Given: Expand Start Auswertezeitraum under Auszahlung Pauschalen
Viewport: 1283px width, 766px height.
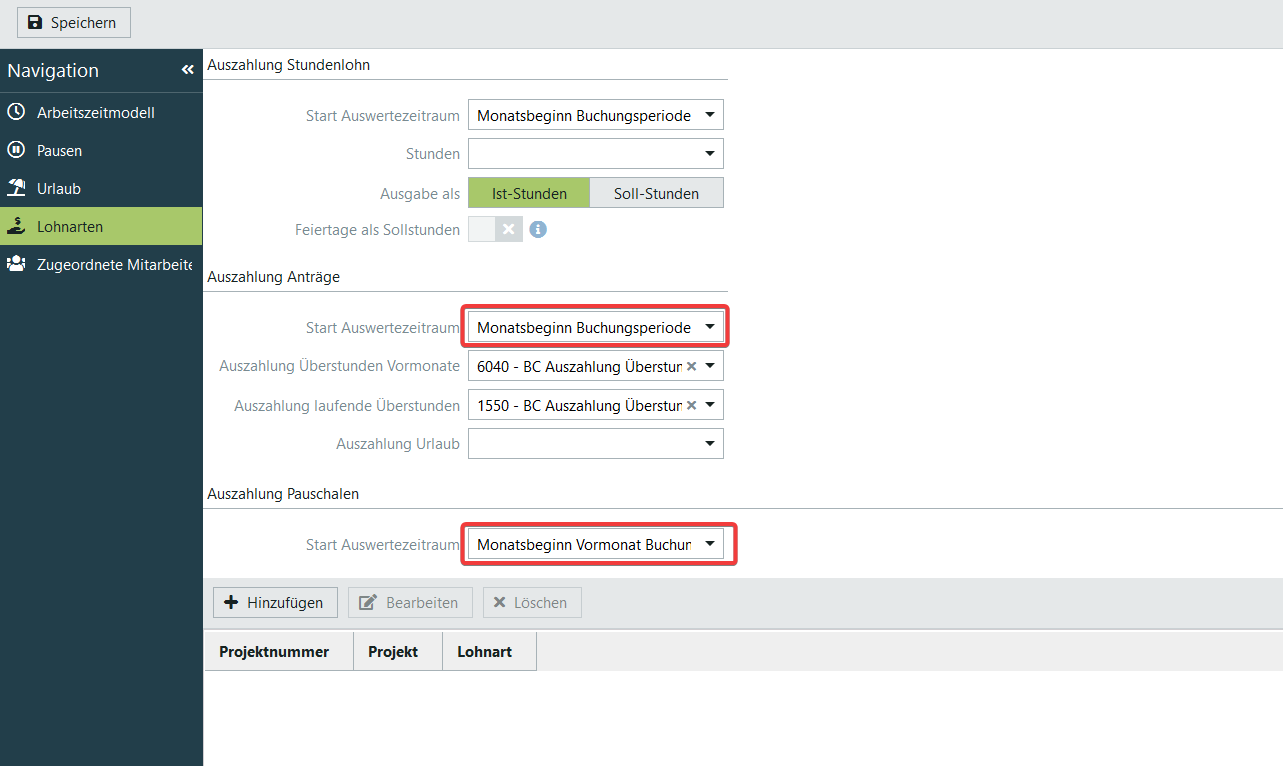Looking at the screenshot, I should tap(709, 544).
